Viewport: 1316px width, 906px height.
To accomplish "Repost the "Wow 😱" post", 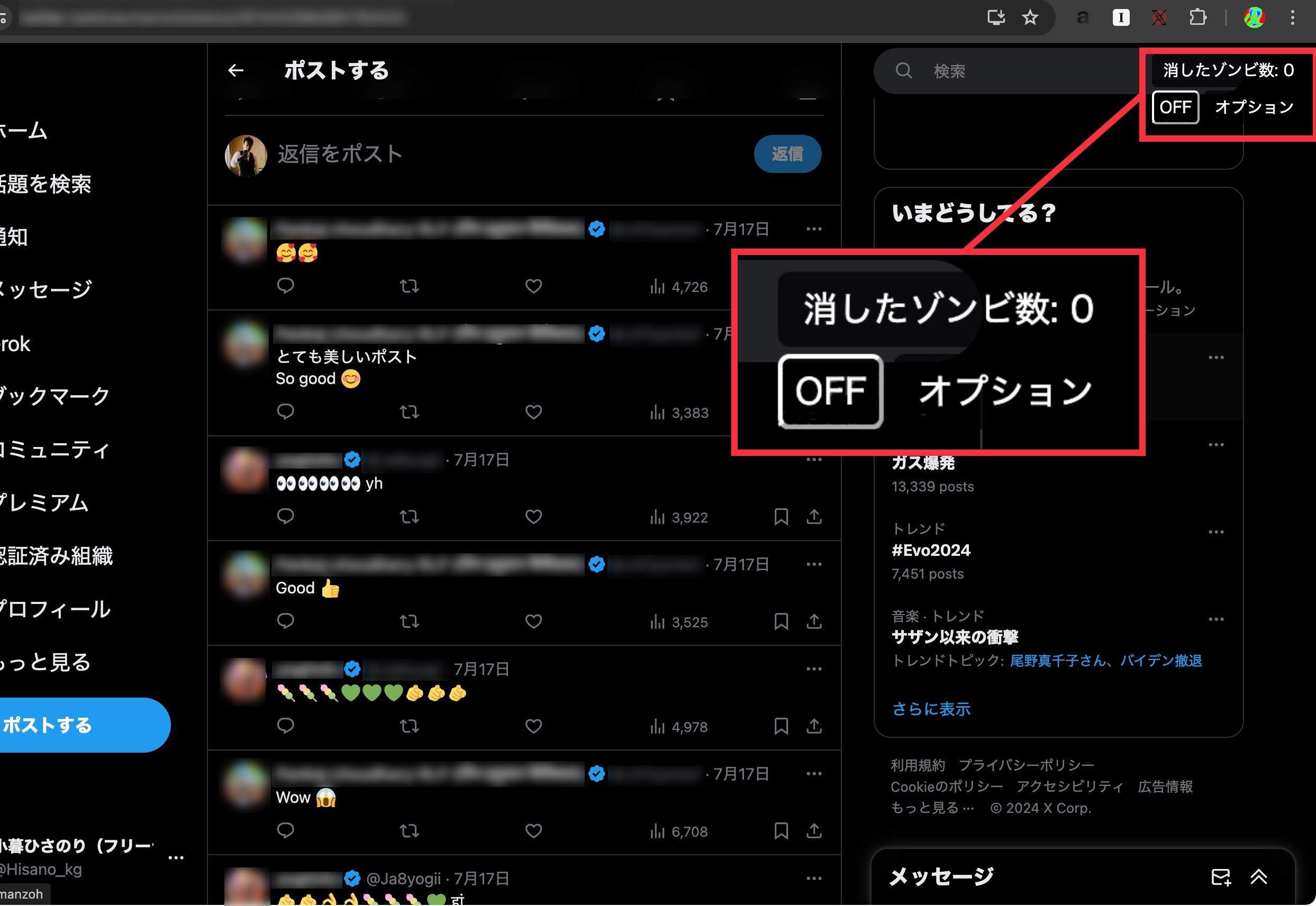I will (409, 830).
